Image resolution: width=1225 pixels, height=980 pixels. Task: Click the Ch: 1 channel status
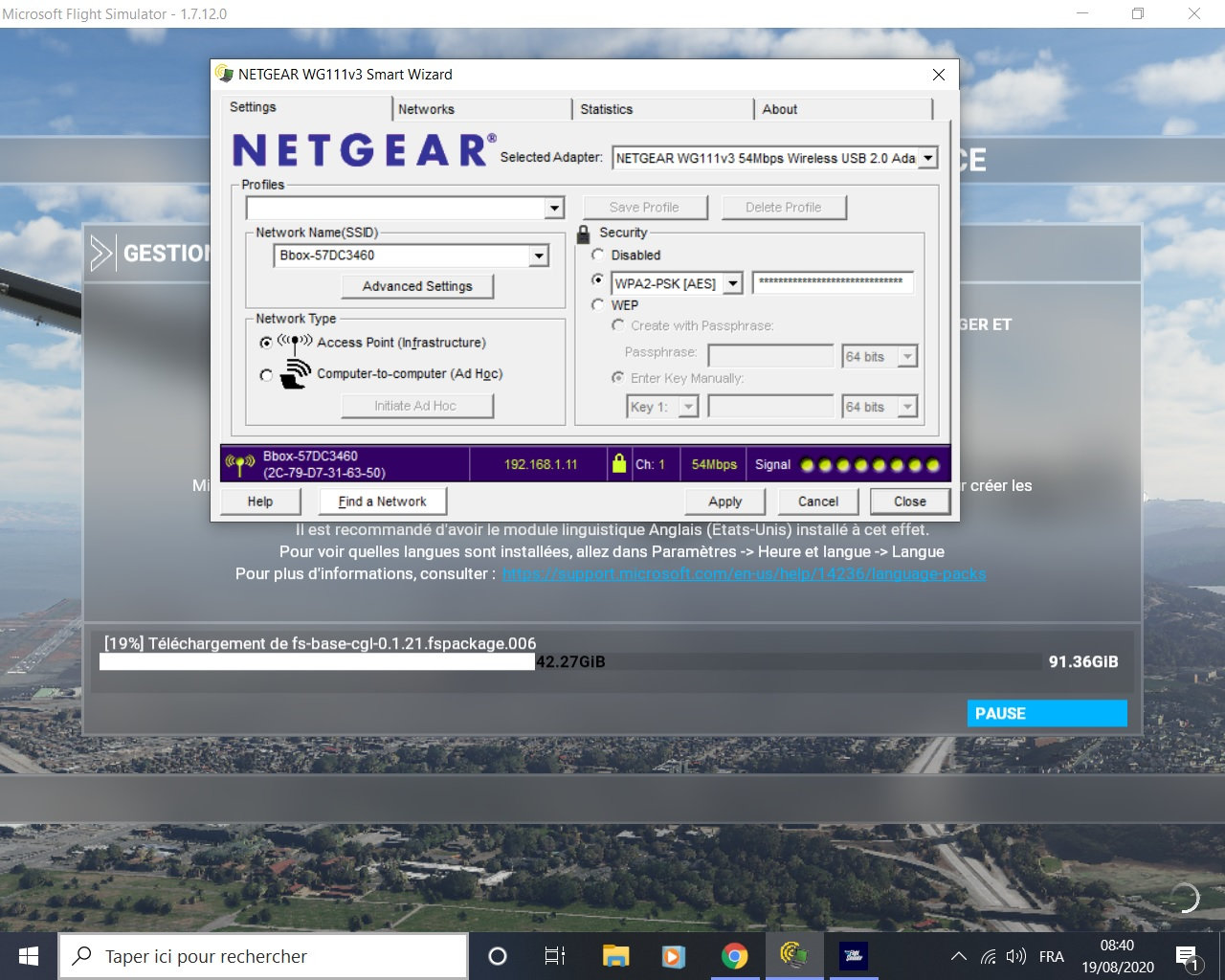coord(650,464)
